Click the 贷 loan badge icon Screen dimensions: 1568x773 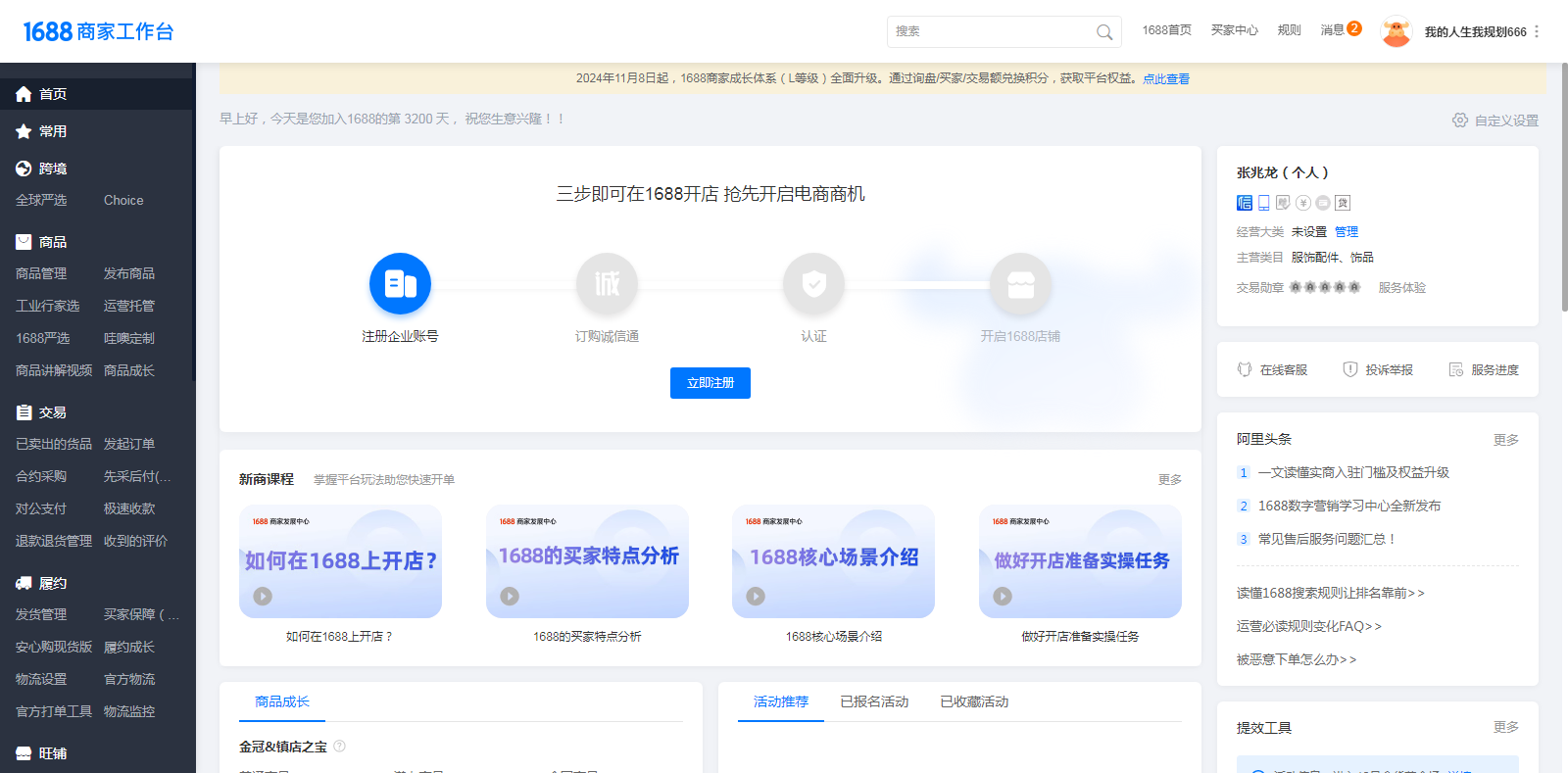point(1343,203)
